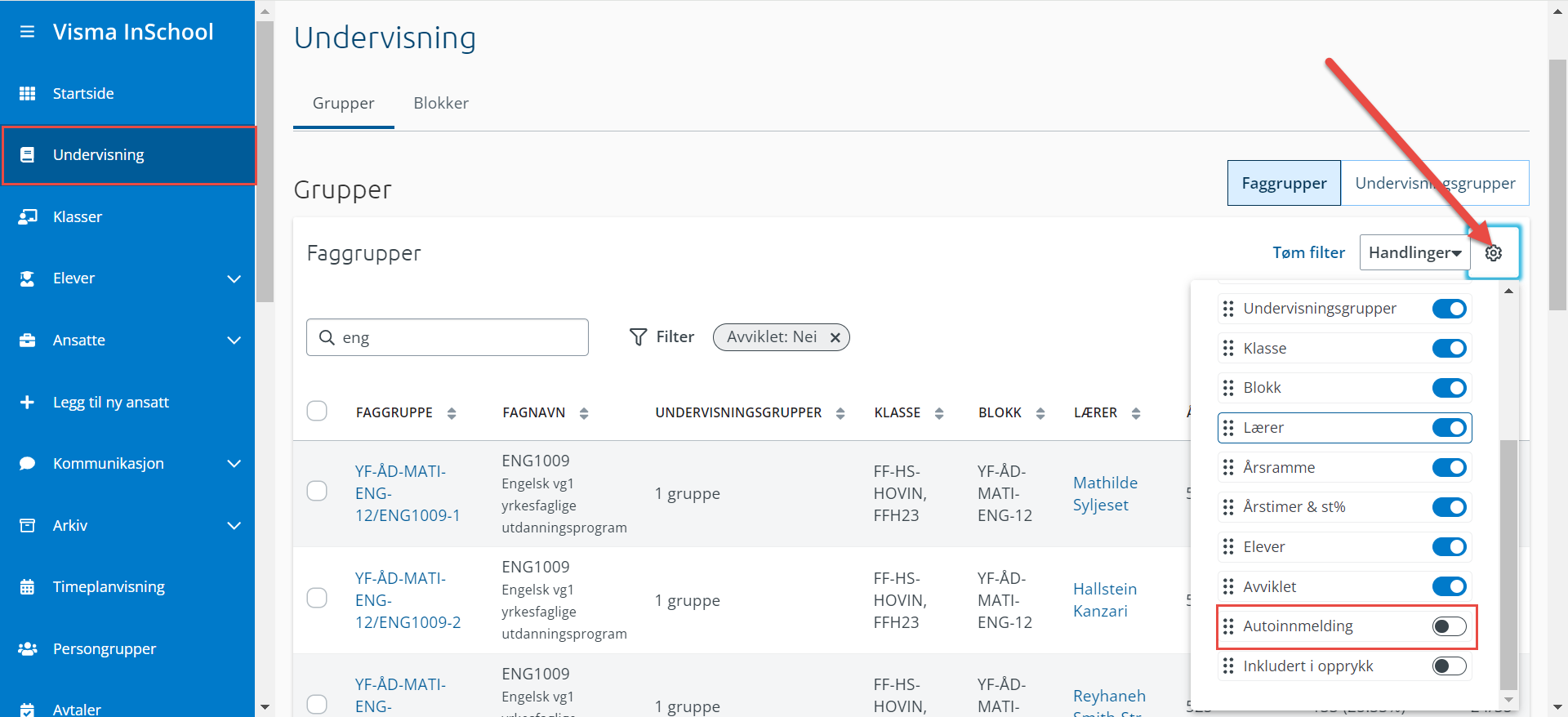Click the Startside grid icon
Viewport: 1568px width, 717px height.
pos(27,94)
